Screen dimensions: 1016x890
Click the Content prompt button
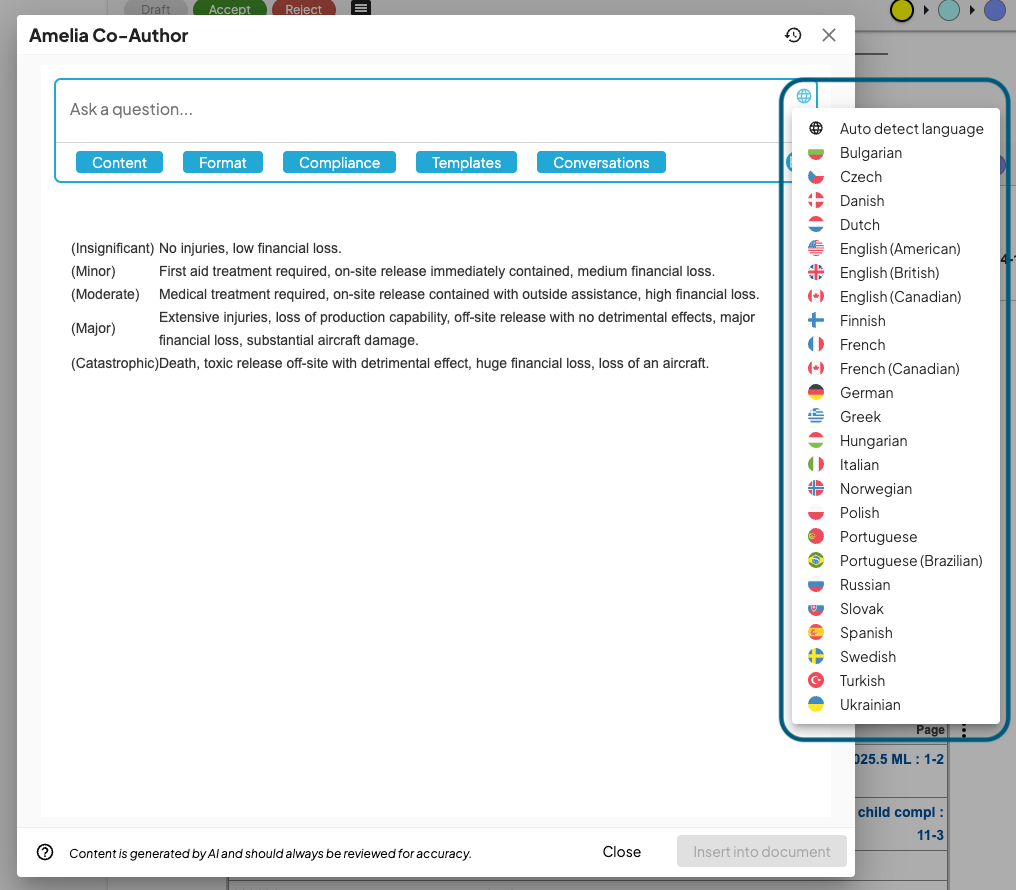click(x=119, y=163)
